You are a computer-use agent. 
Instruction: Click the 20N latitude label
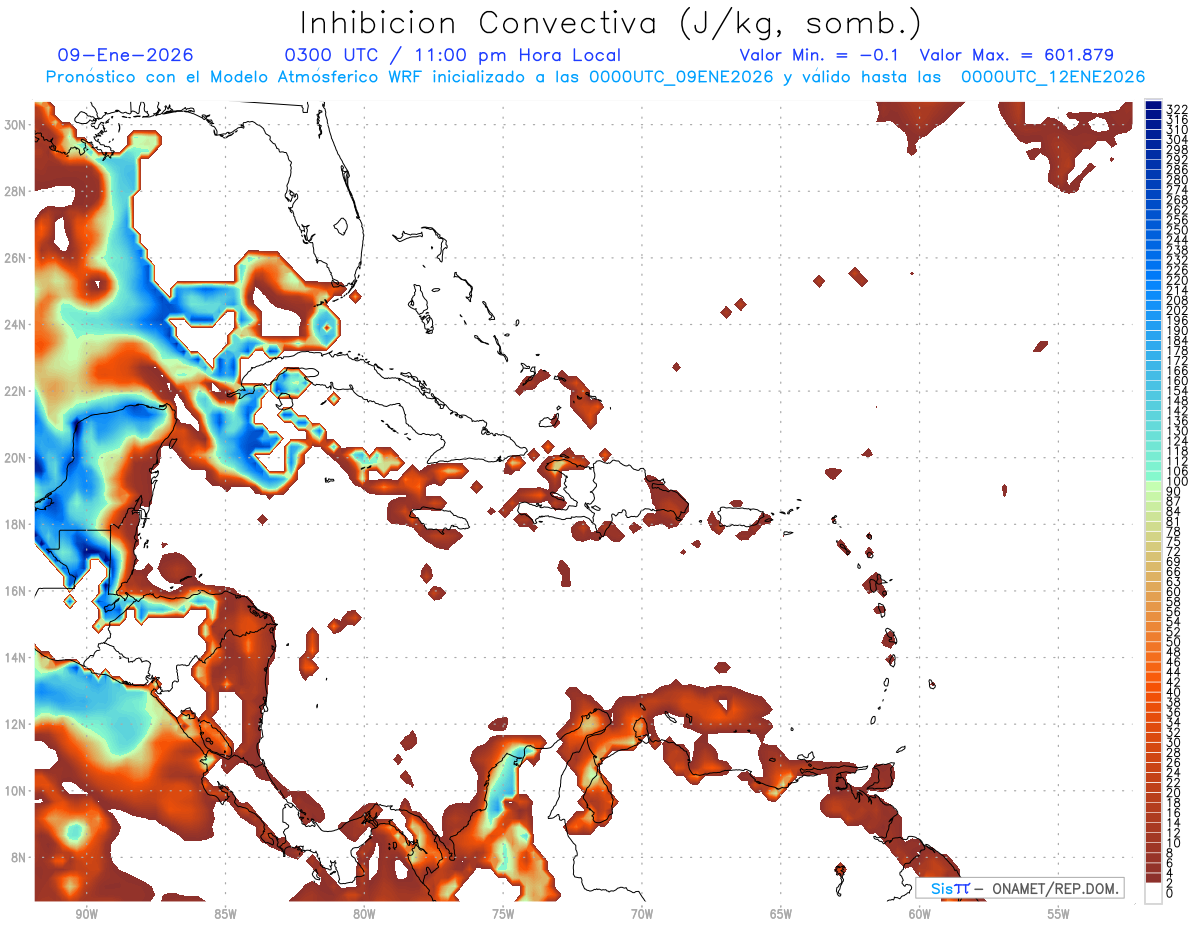tap(16, 458)
